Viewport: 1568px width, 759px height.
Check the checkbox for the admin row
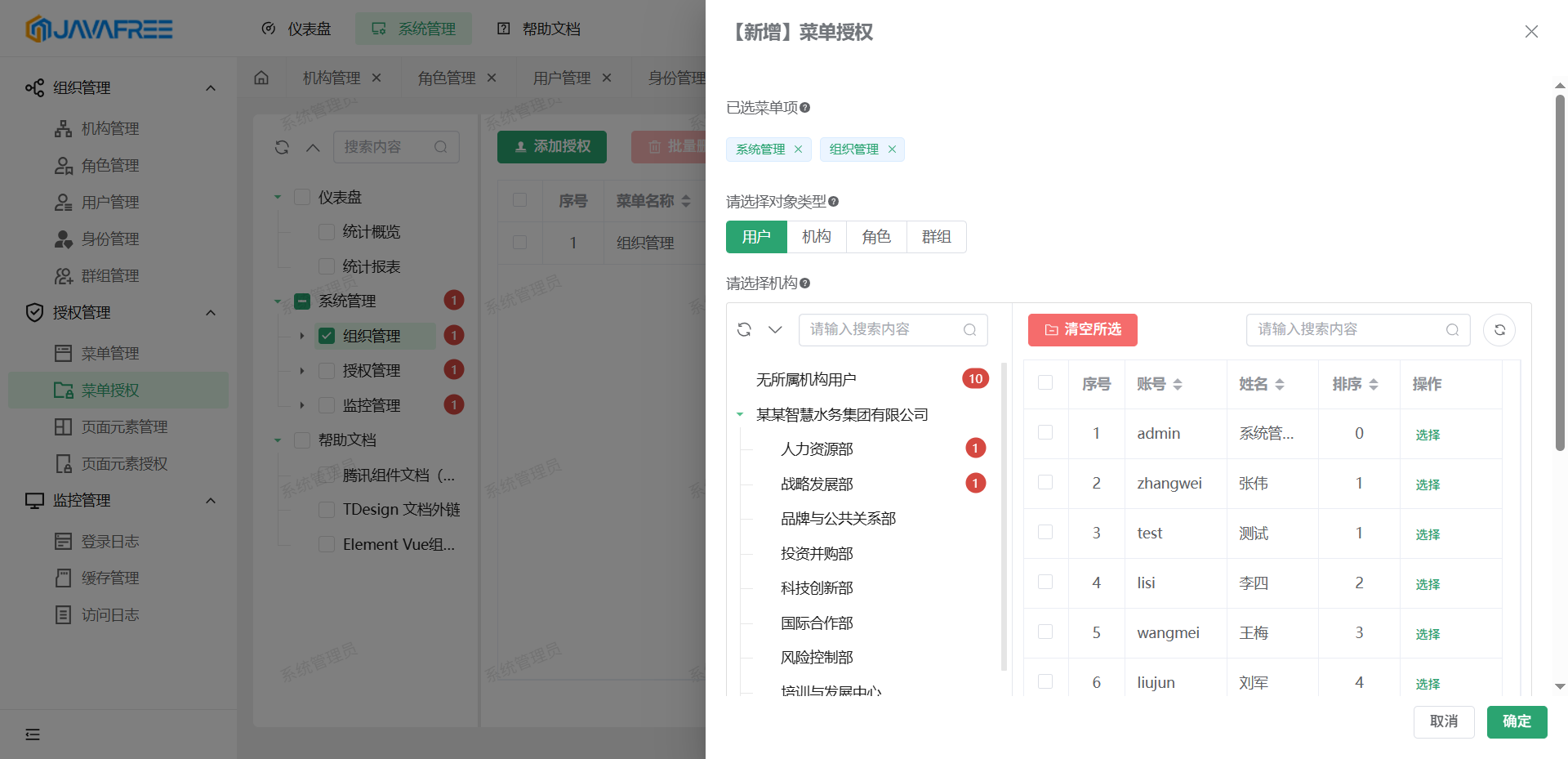click(1045, 433)
